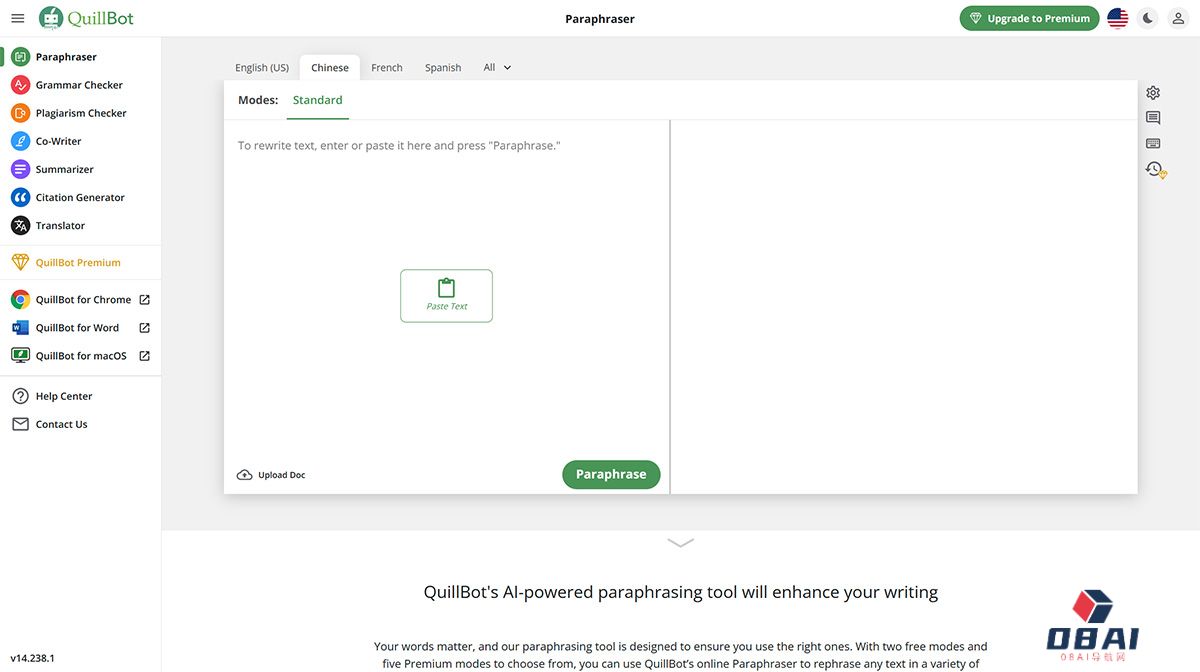Open the Grammar Checker tool
This screenshot has height=672, width=1200.
pos(80,85)
